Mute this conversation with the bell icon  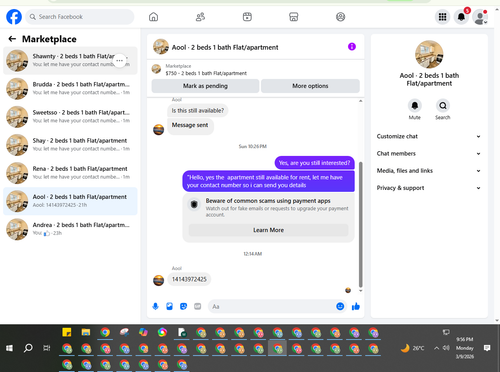pyautogui.click(x=415, y=106)
